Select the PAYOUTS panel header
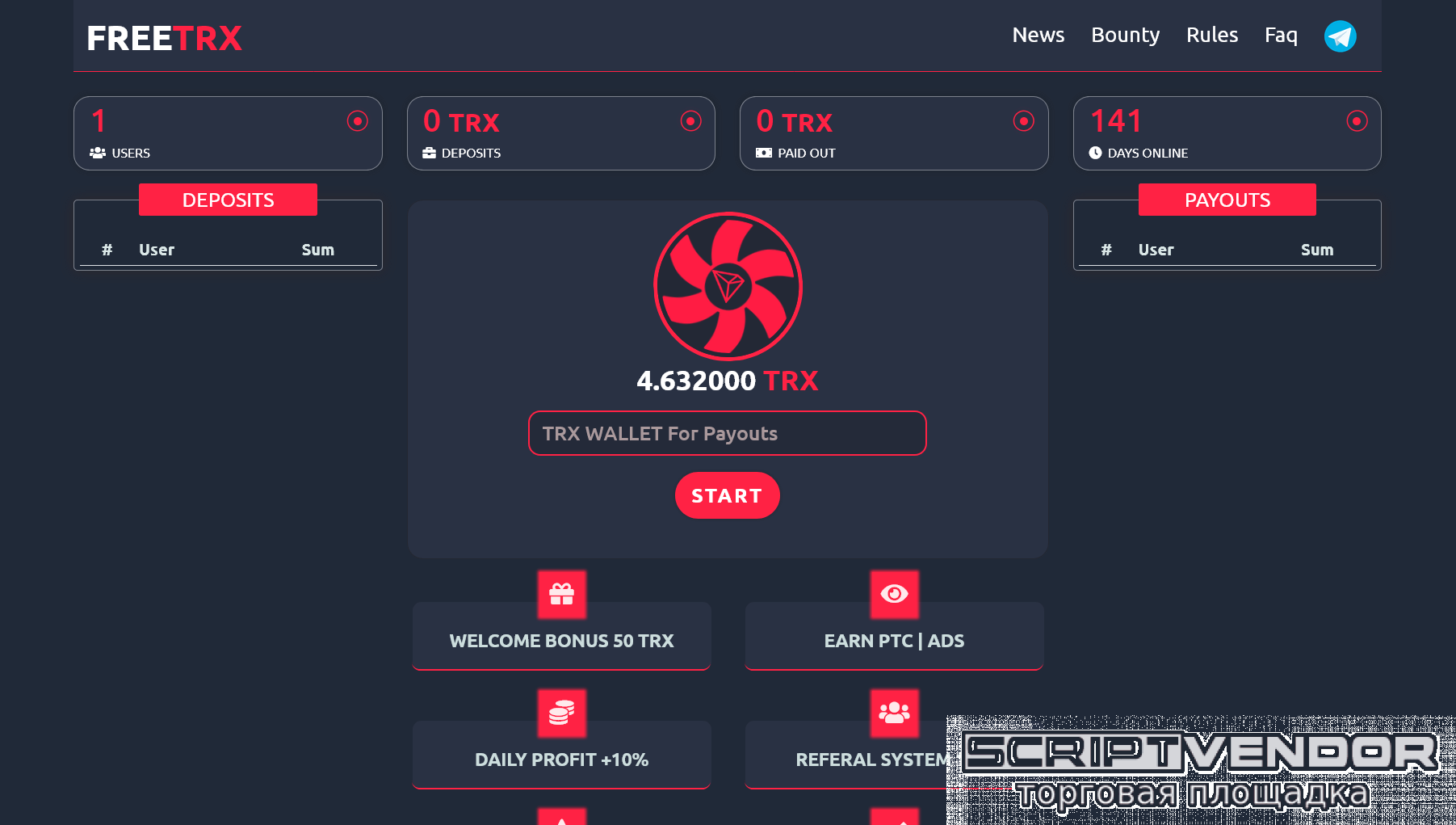 1227,200
